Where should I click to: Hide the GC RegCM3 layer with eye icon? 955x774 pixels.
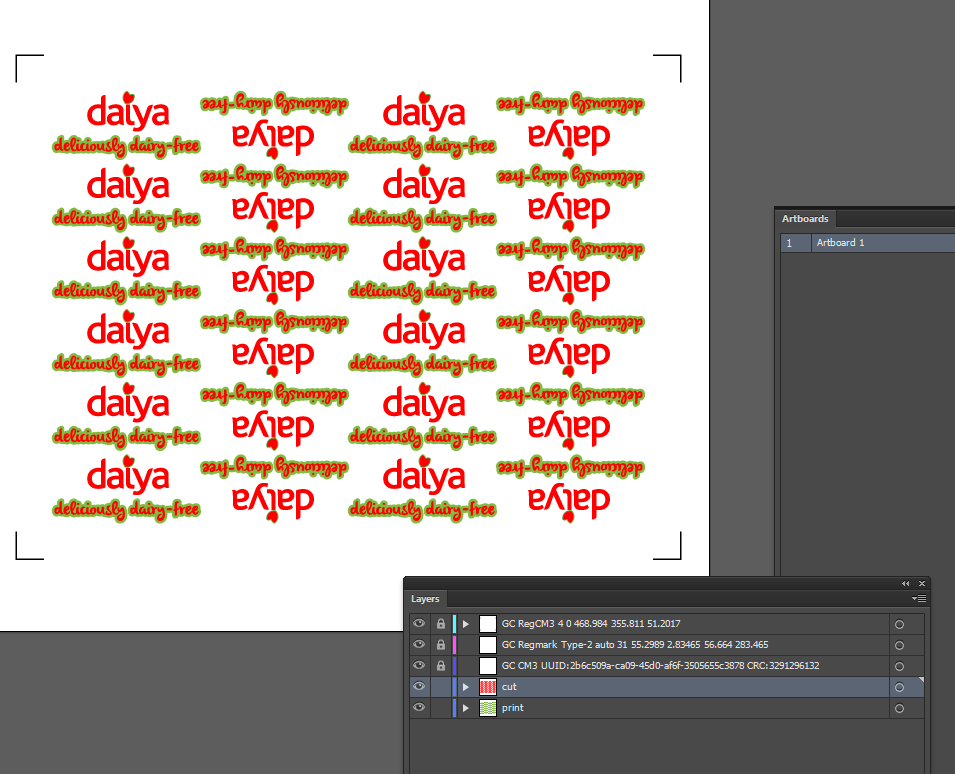point(419,624)
